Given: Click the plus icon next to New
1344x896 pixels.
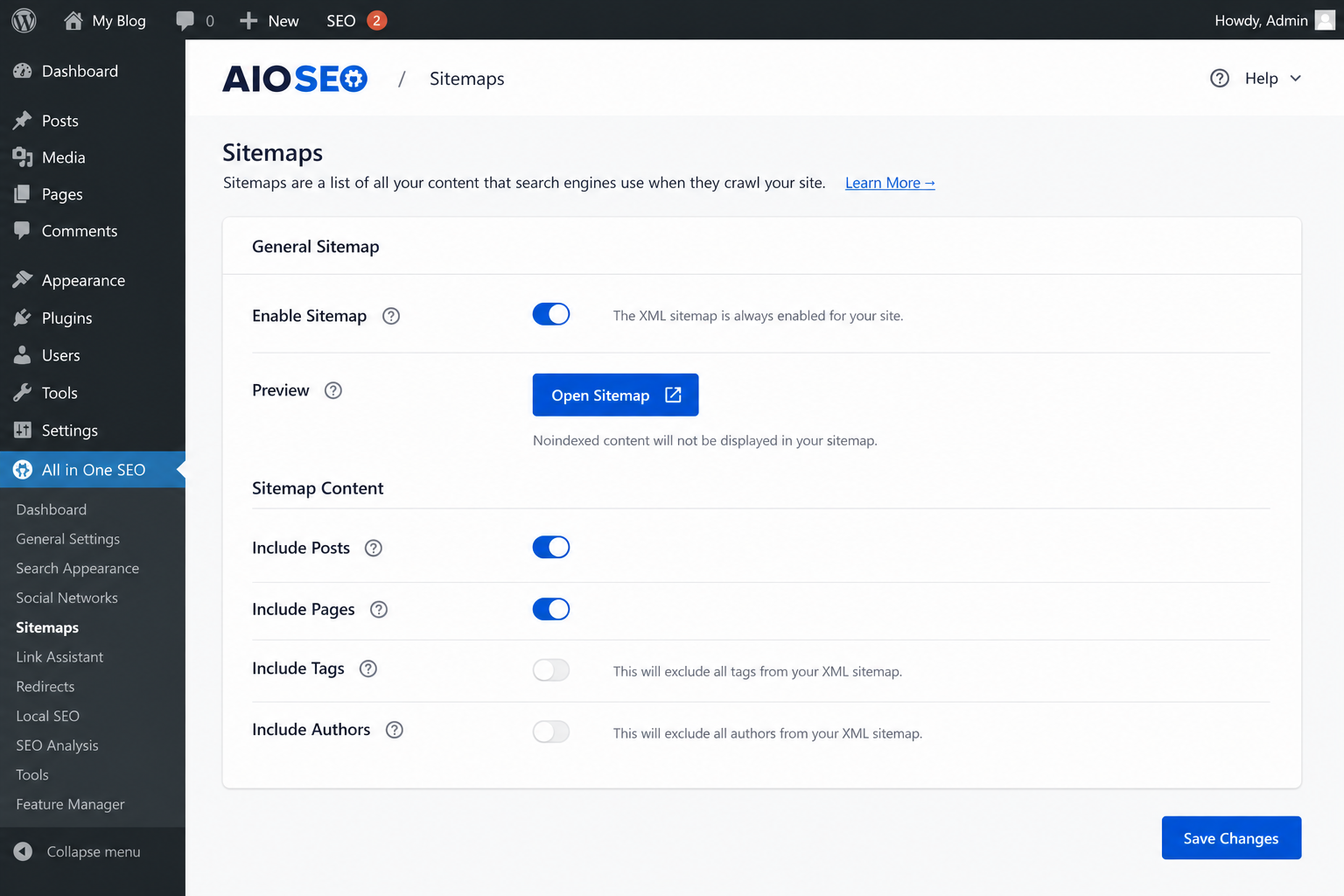Looking at the screenshot, I should pyautogui.click(x=248, y=20).
